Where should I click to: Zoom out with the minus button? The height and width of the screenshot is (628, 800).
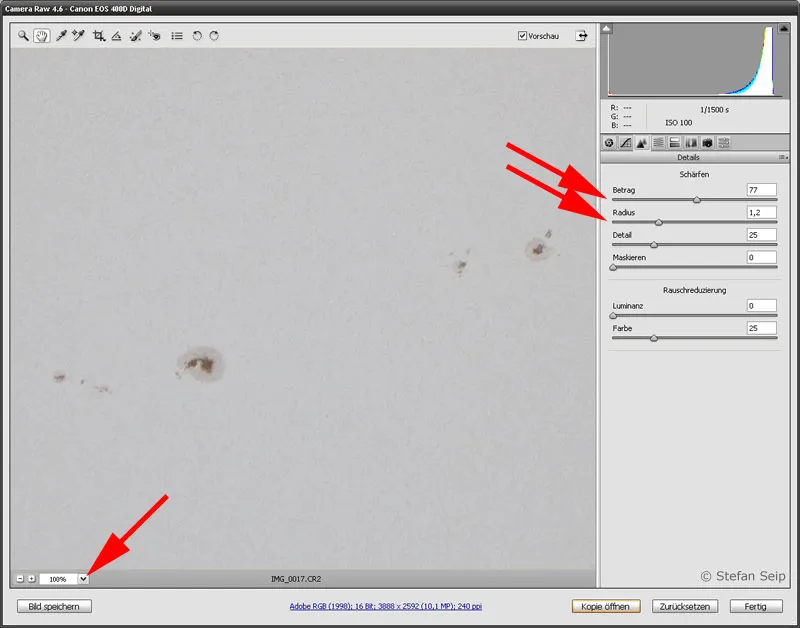20,579
